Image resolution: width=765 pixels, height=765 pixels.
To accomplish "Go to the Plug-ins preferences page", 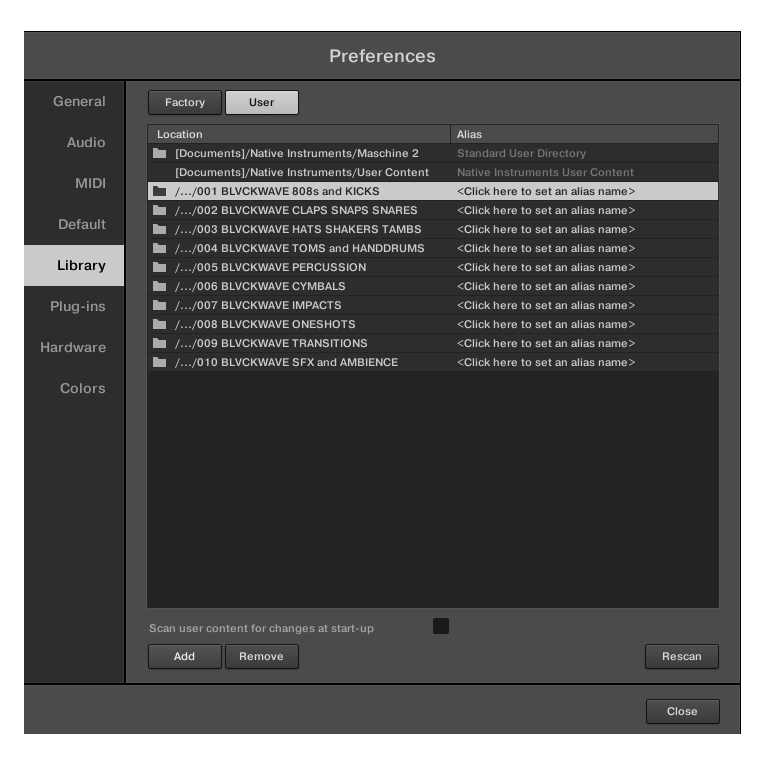I will (x=78, y=306).
